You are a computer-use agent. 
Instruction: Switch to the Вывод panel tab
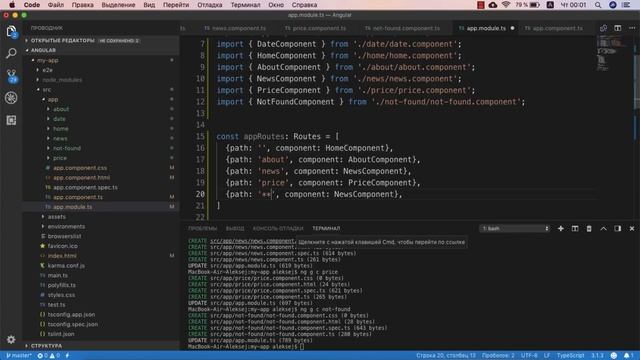point(235,229)
